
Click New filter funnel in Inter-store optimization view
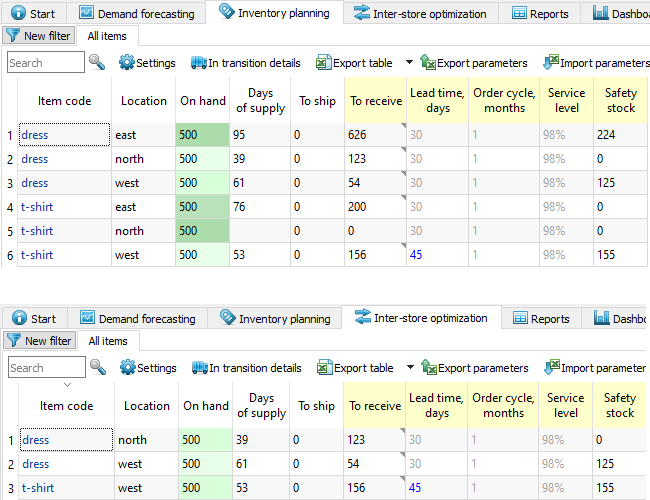tap(39, 341)
